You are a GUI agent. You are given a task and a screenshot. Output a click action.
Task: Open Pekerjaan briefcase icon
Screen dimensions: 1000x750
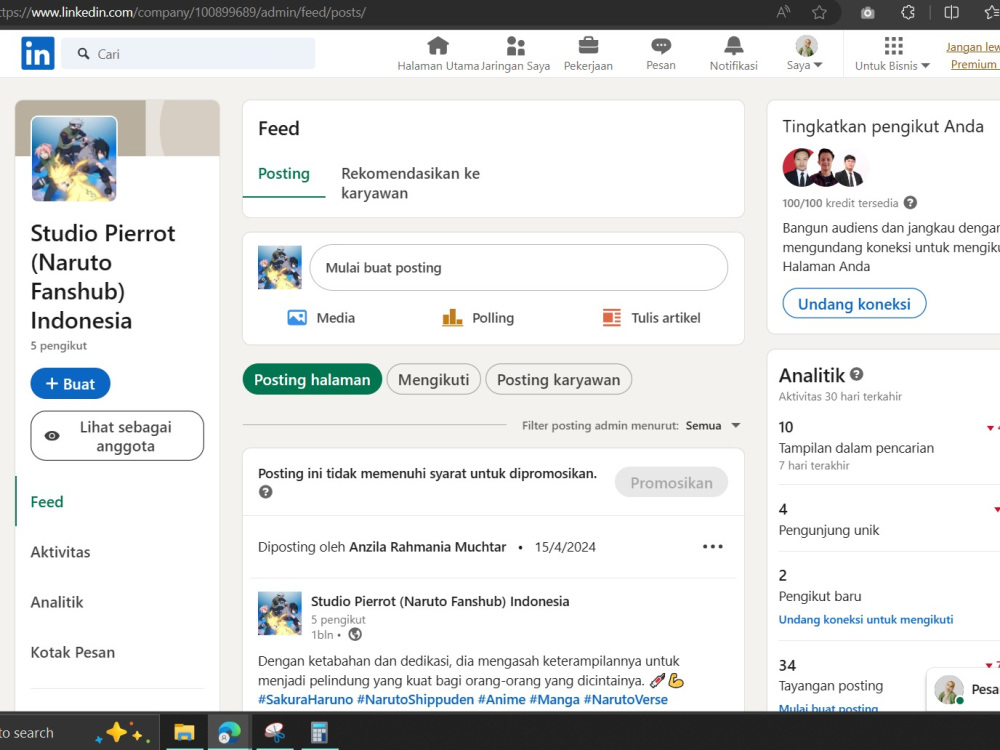tap(588, 46)
